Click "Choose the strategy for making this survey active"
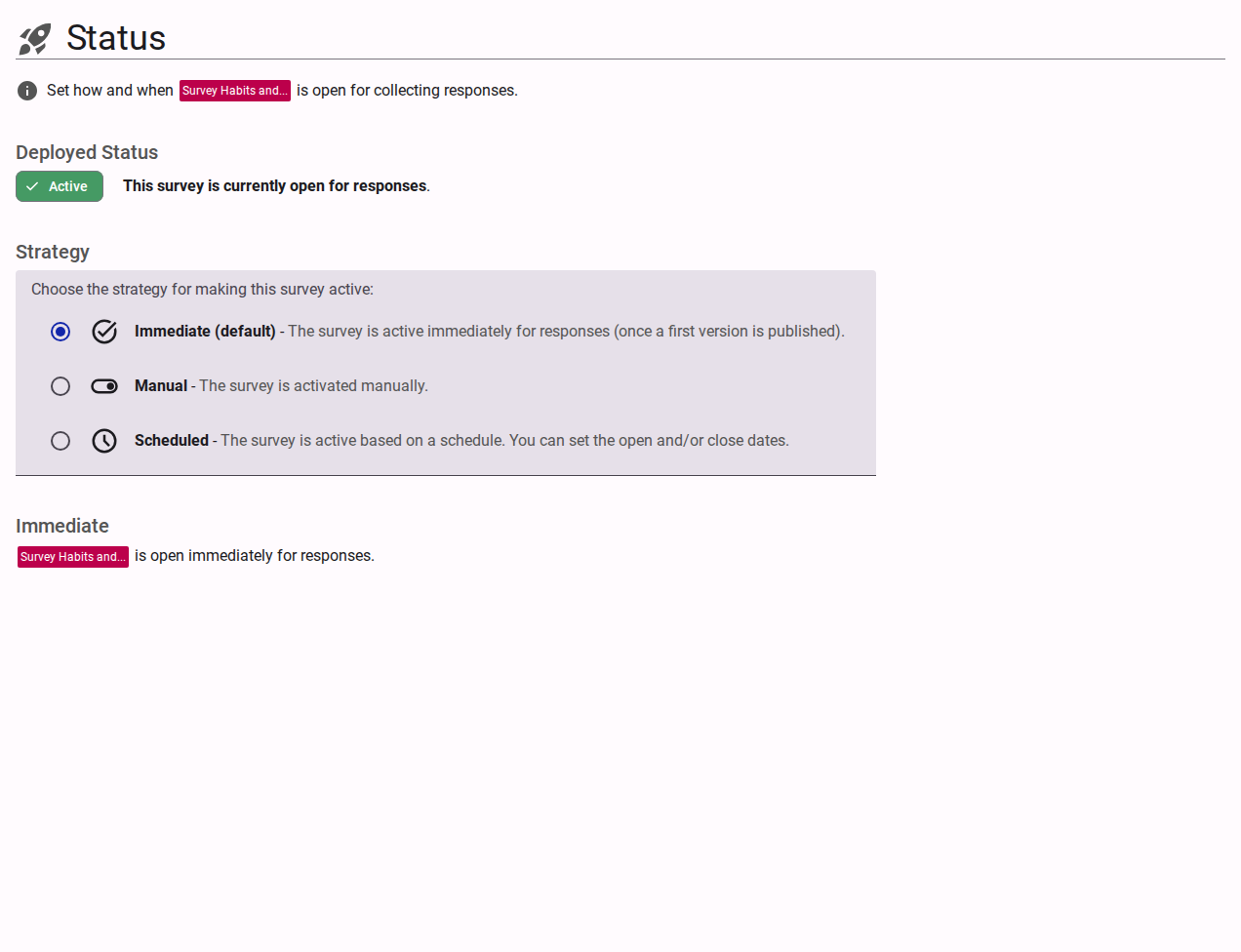Viewport: 1241px width, 952px height. pos(202,290)
